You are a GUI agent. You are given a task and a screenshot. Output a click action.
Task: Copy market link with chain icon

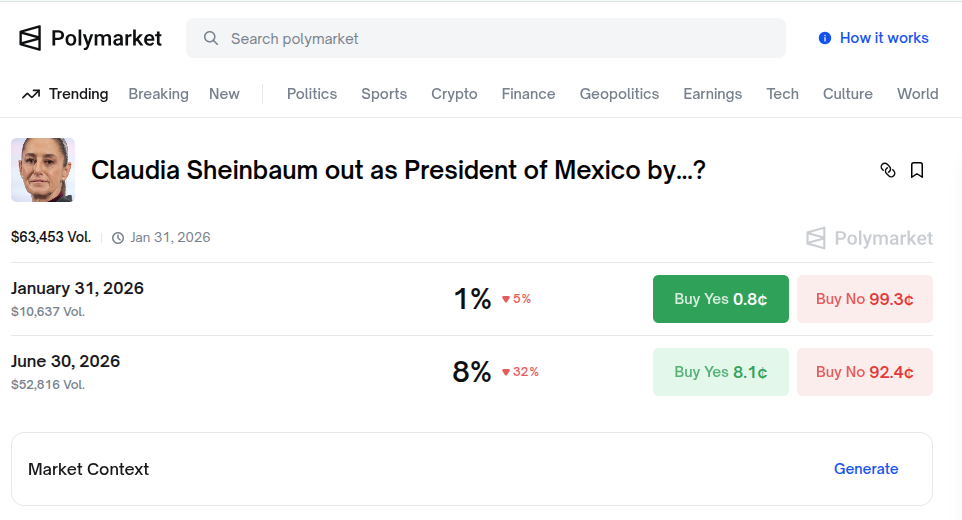click(x=887, y=170)
